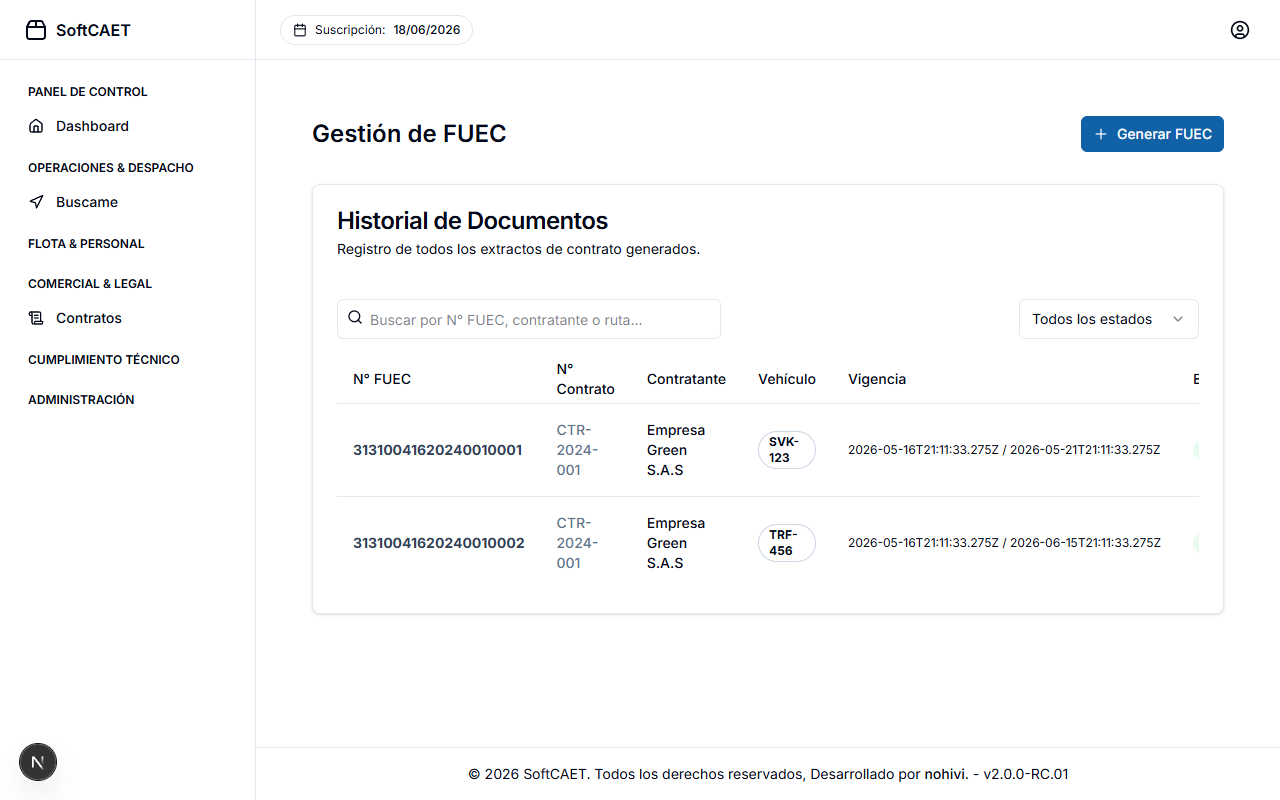The width and height of the screenshot is (1280, 800).
Task: Click the calendar icon in Suscripción badge
Action: coord(300,30)
